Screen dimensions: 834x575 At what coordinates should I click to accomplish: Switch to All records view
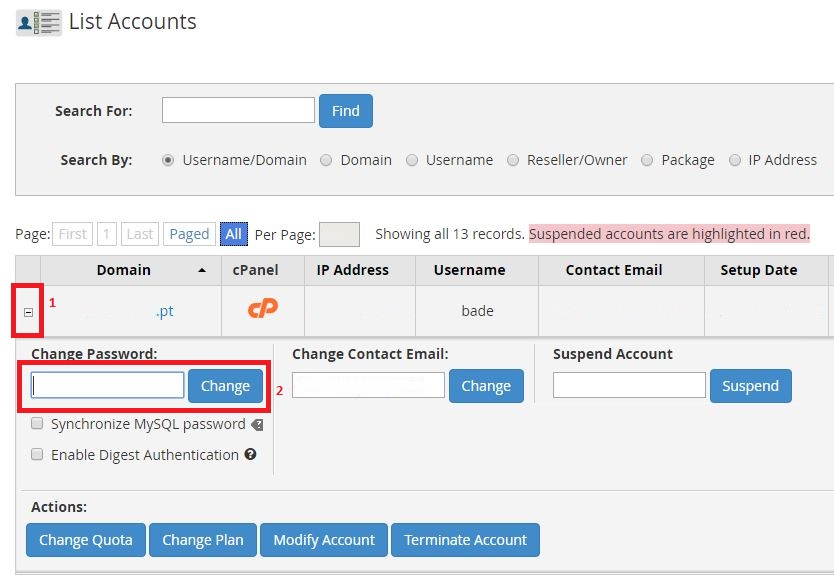pos(233,234)
